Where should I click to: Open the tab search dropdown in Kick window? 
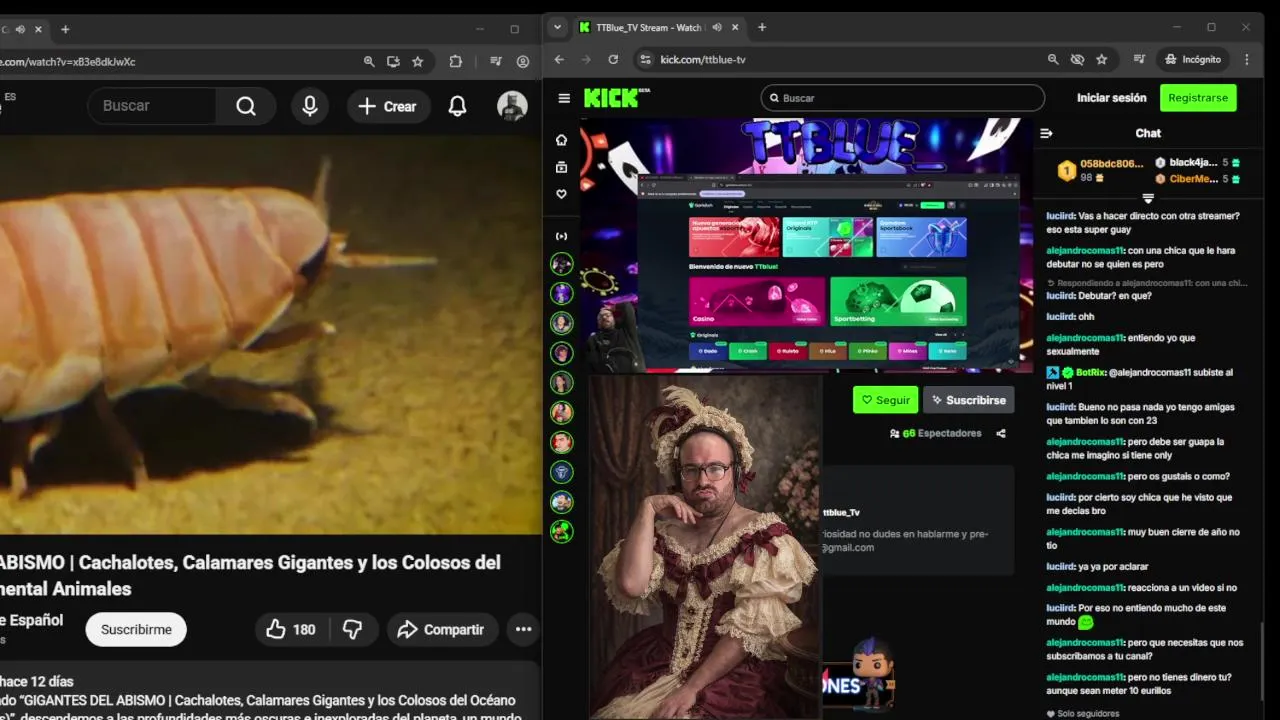coord(557,27)
